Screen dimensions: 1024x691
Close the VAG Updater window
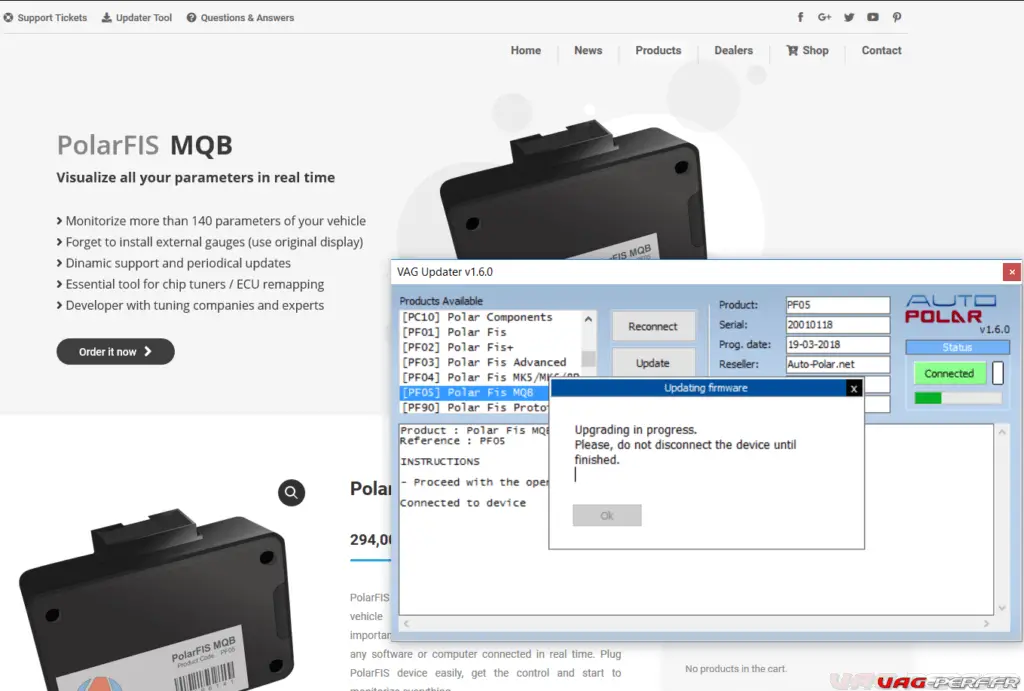coord(1012,272)
